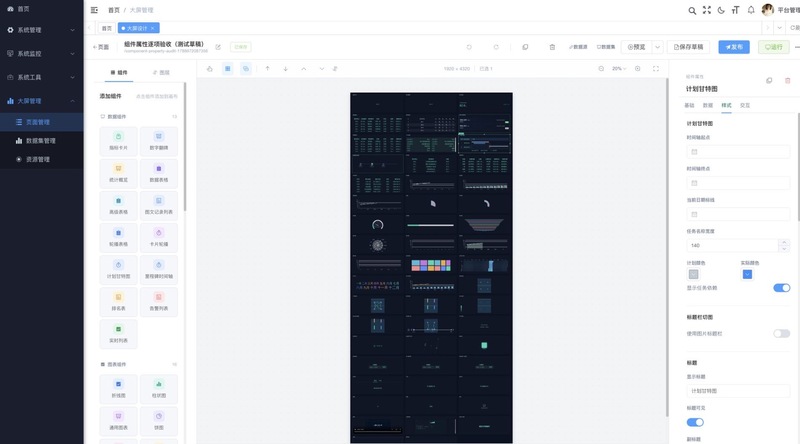Click the red delete icon in properties panel
This screenshot has height=444, width=800.
[787, 81]
